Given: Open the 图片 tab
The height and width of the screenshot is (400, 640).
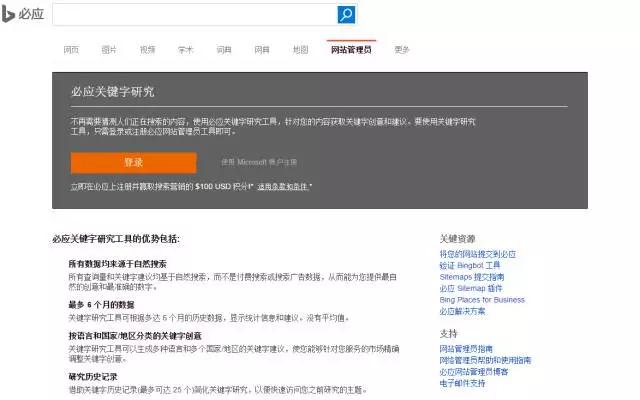Looking at the screenshot, I should click(109, 50).
